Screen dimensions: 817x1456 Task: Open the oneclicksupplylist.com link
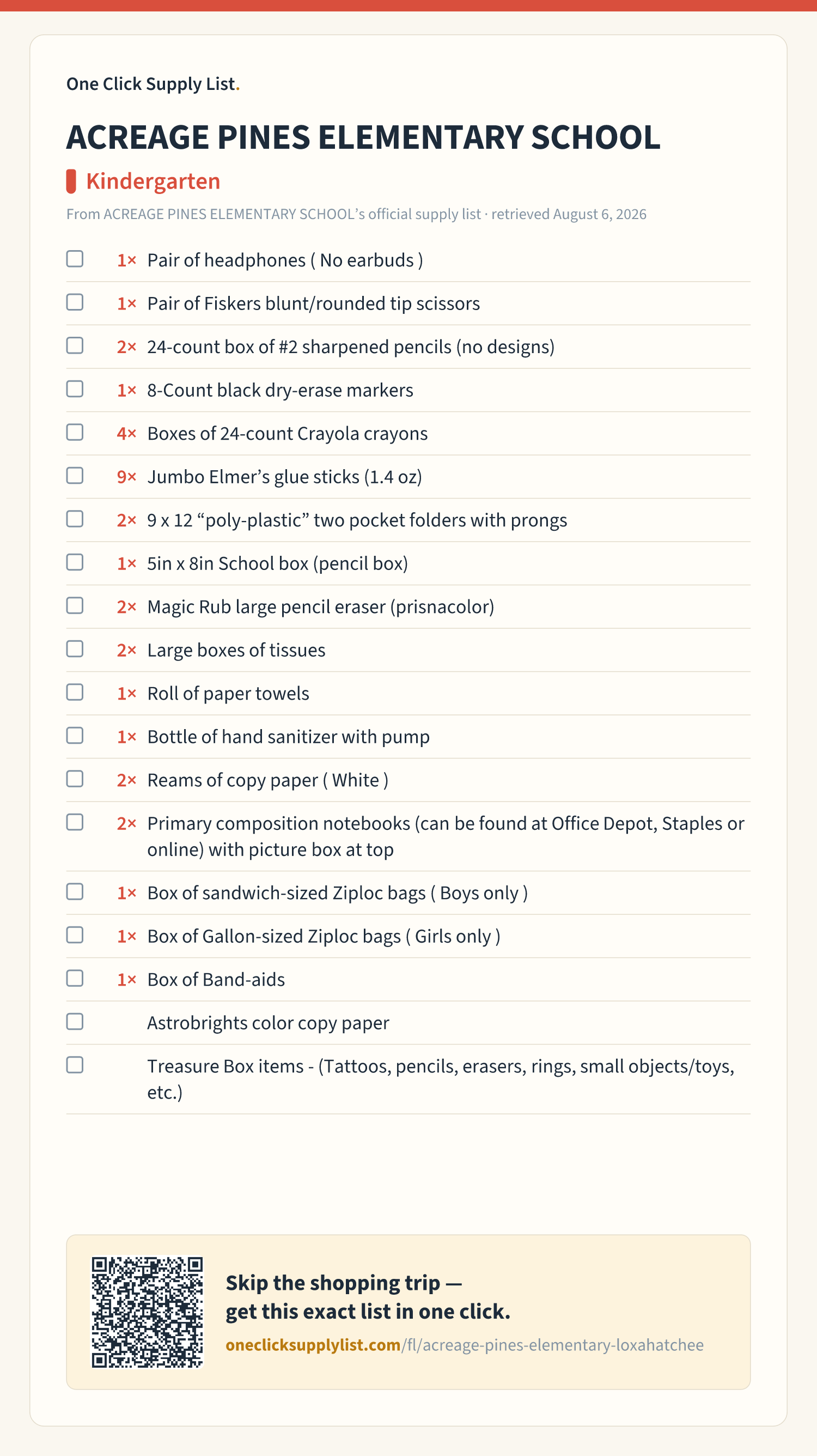click(x=465, y=1345)
